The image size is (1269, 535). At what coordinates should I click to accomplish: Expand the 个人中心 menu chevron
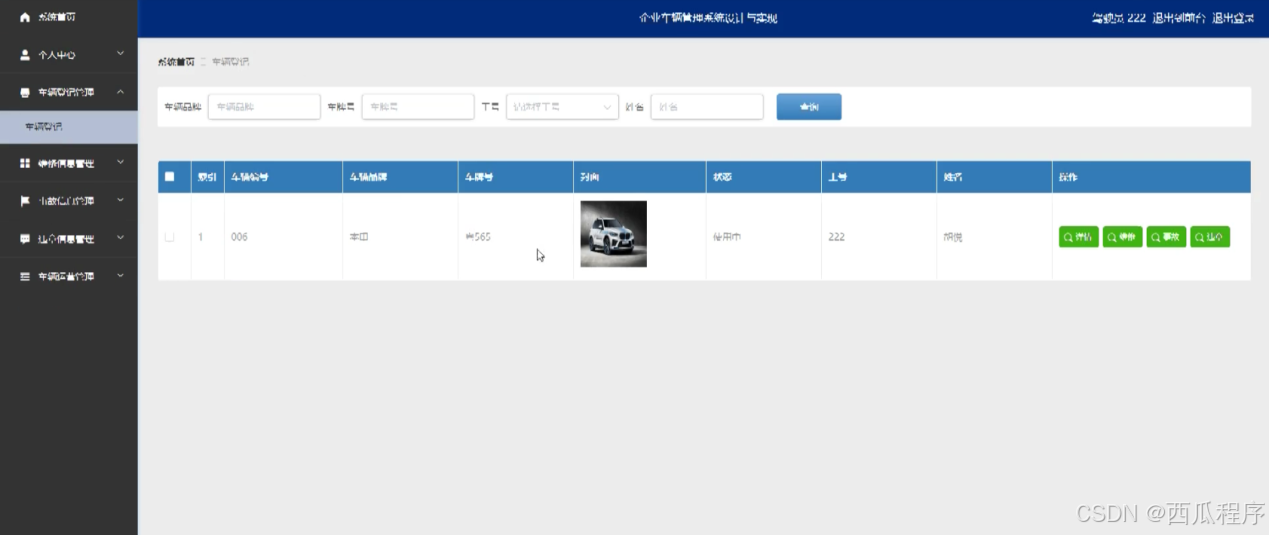pos(120,54)
